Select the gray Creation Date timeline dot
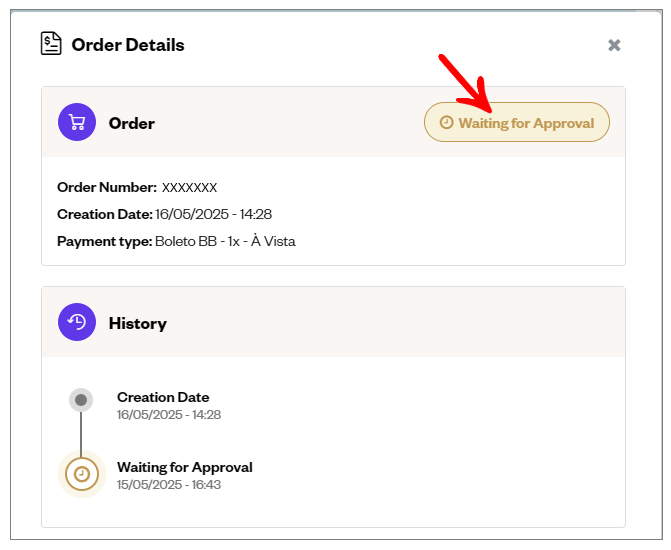This screenshot has width=671, height=550. [81, 400]
